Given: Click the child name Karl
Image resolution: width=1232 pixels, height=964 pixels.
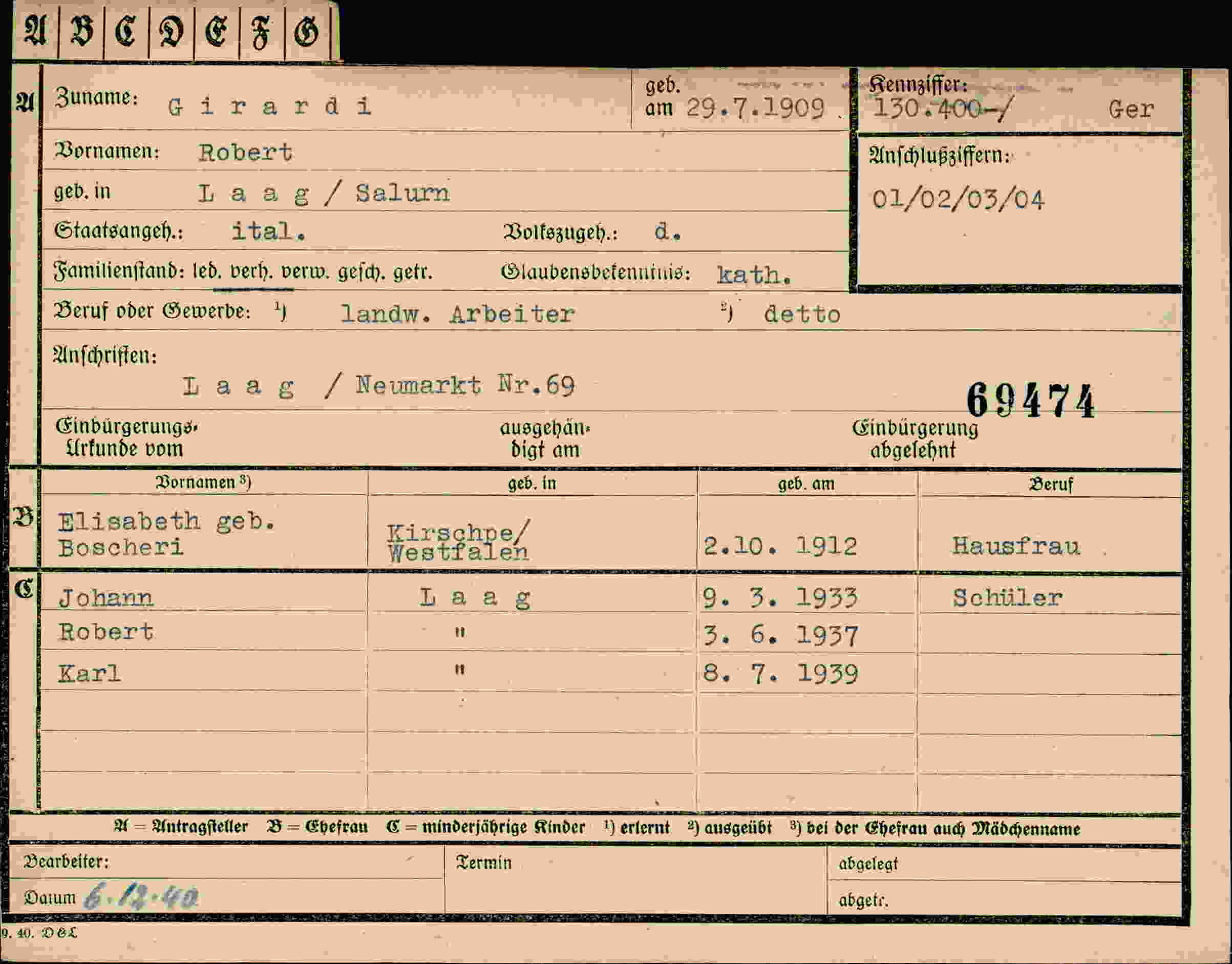Looking at the screenshot, I should [89, 674].
